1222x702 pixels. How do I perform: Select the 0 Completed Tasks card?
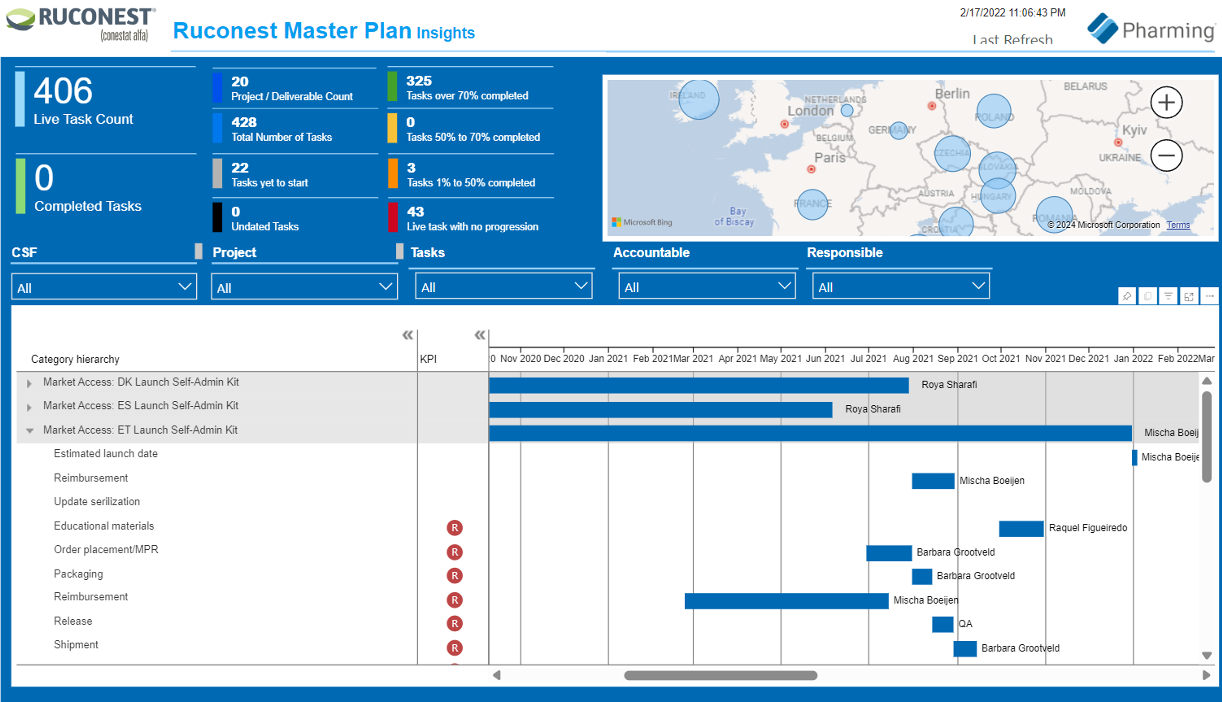(105, 187)
